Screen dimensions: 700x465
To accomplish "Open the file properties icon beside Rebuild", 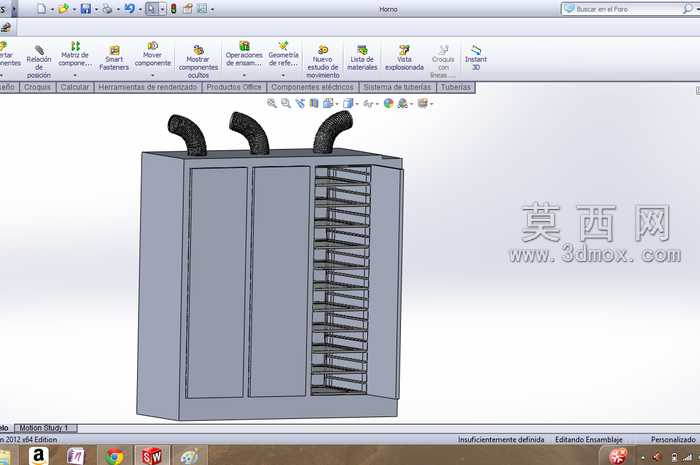I will (x=188, y=8).
